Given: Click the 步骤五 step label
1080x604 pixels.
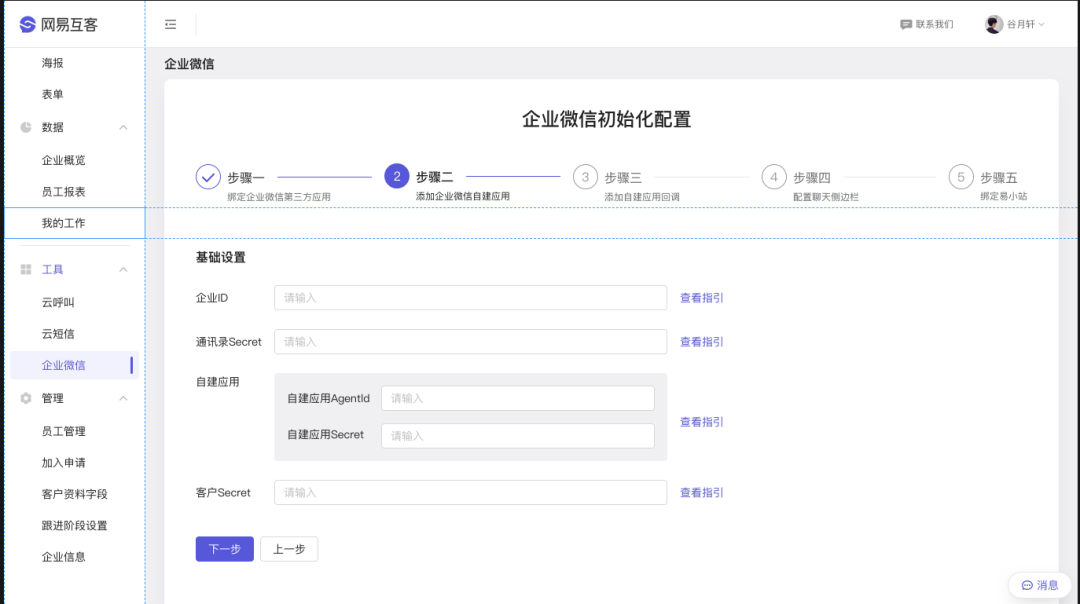Looking at the screenshot, I should click(999, 178).
